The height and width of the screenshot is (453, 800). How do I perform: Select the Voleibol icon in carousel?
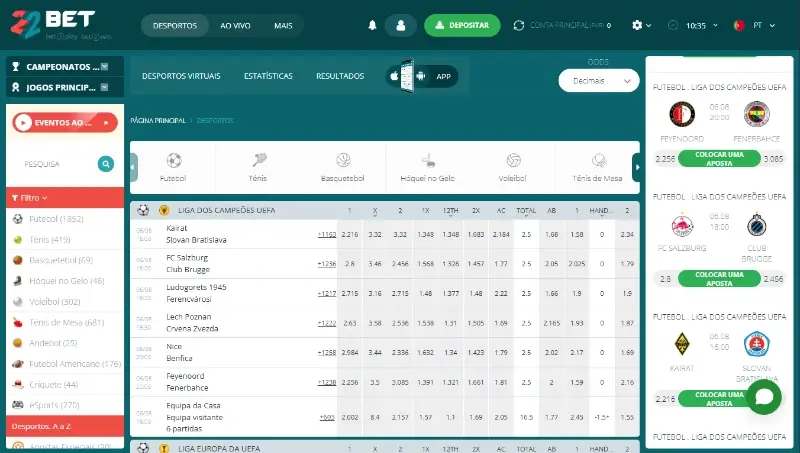click(513, 161)
